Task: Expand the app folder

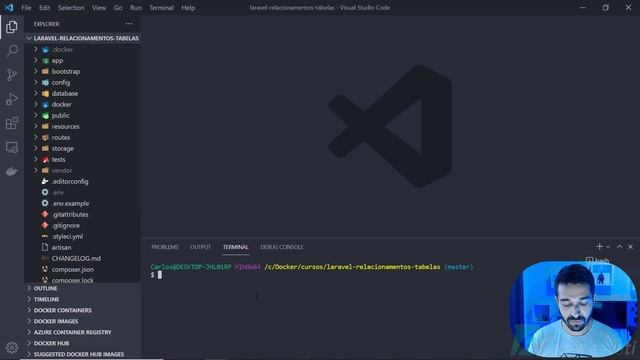Action: pos(82,60)
